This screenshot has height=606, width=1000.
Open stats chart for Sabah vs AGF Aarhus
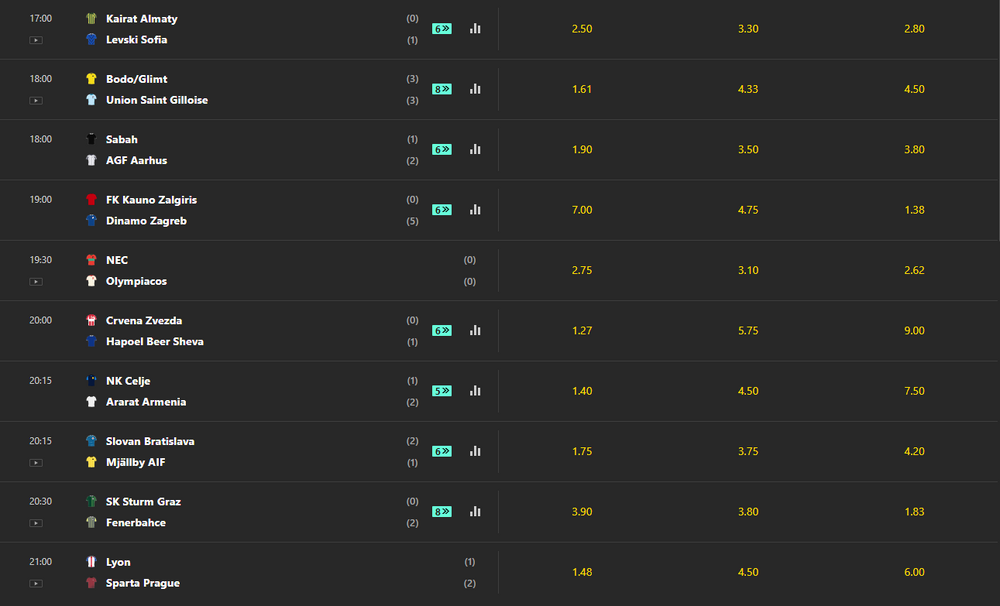click(475, 149)
